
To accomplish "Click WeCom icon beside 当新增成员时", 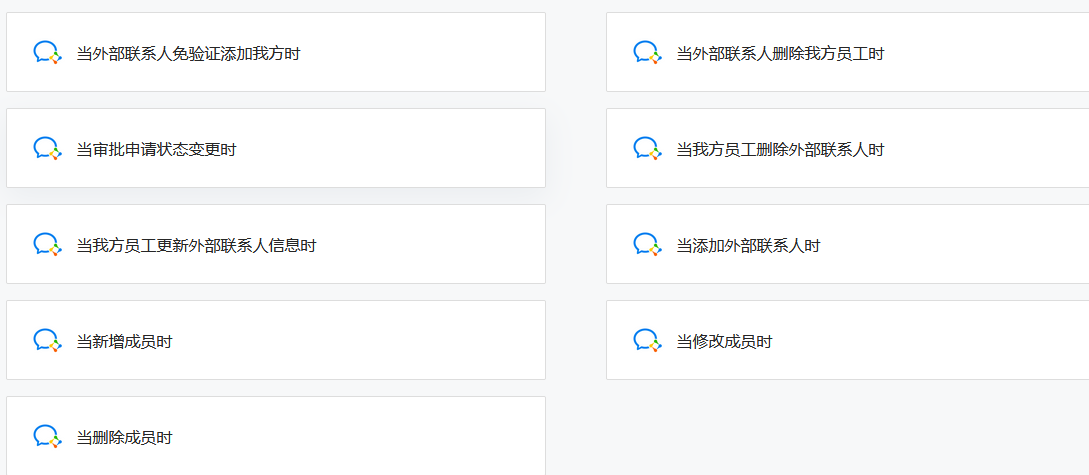I will pyautogui.click(x=48, y=340).
